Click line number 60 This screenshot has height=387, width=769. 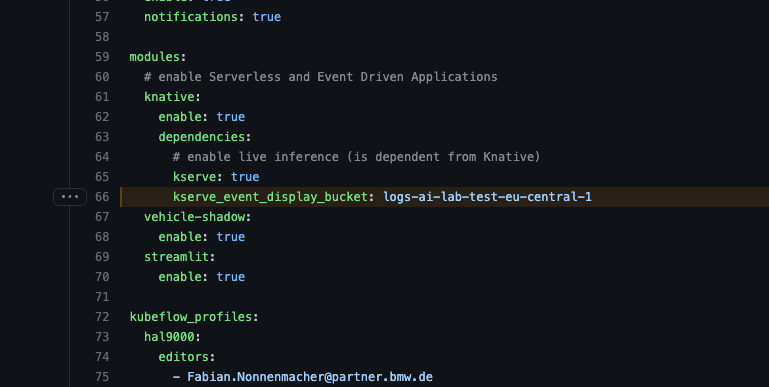click(102, 77)
